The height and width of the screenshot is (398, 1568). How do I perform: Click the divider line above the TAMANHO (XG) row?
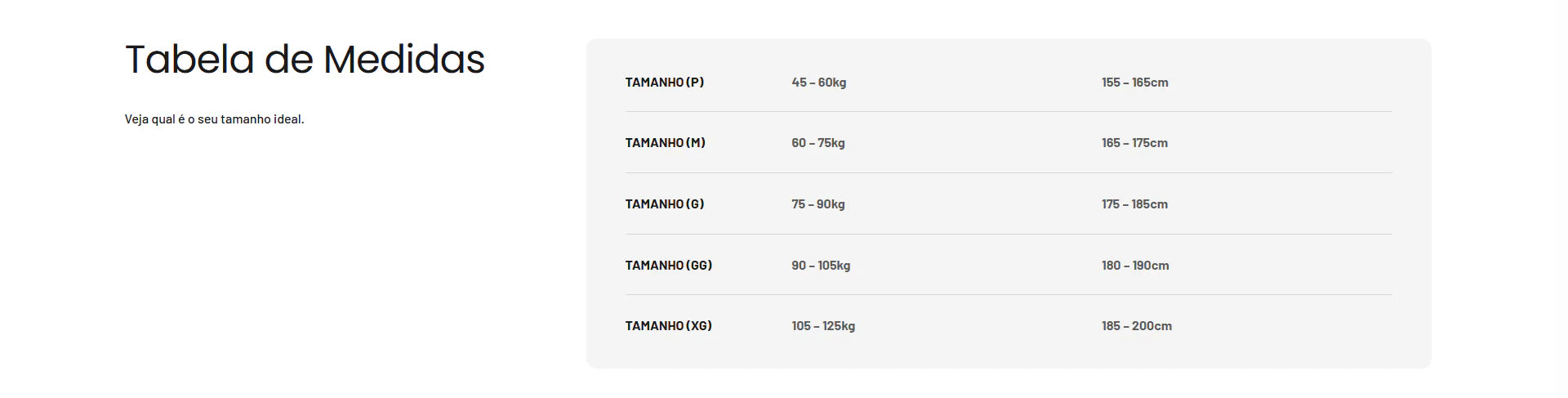1008,295
